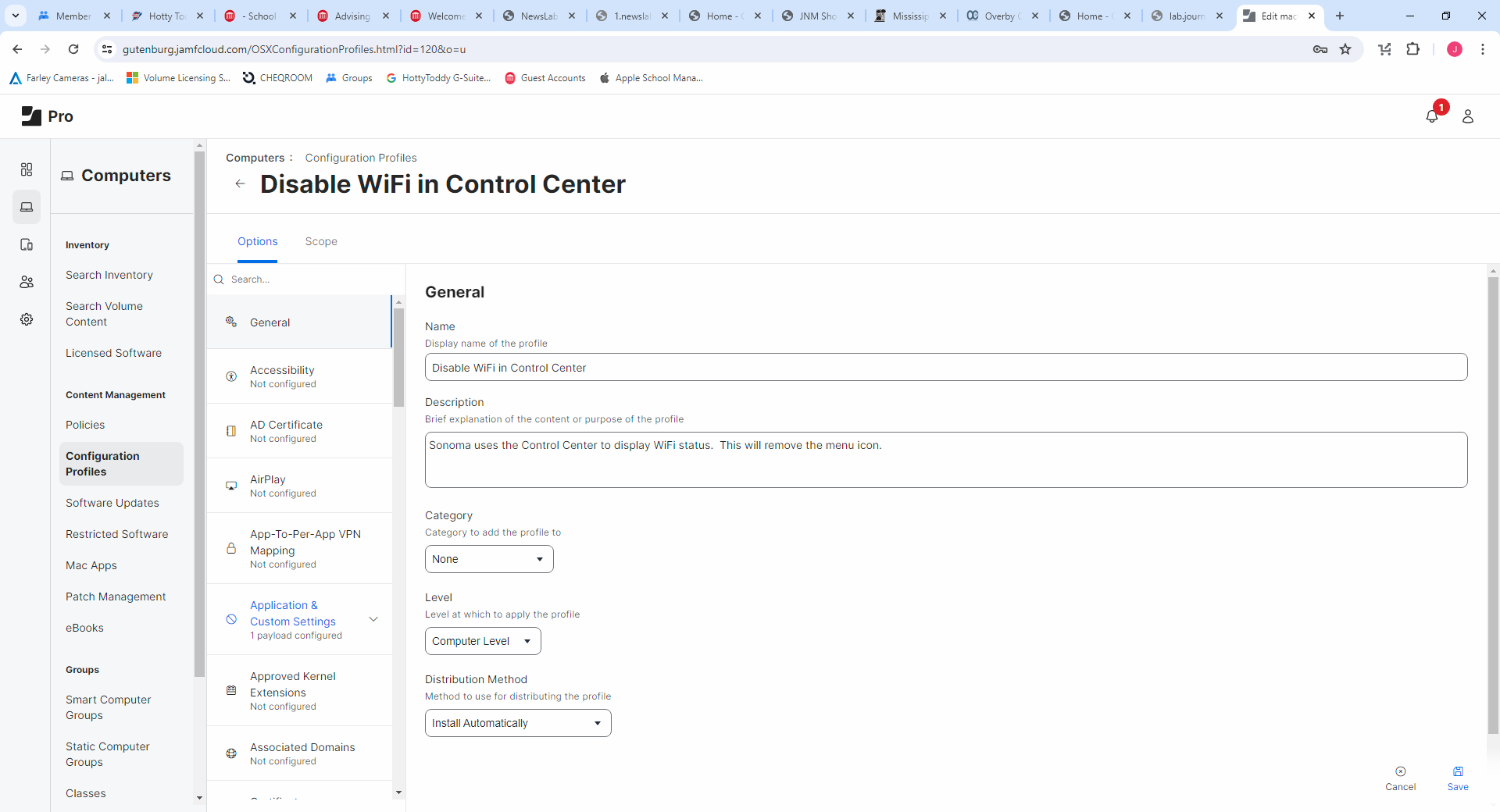Screen dimensions: 1500x812
Task: Open Licensed Software in the sidebar
Action: click(114, 353)
